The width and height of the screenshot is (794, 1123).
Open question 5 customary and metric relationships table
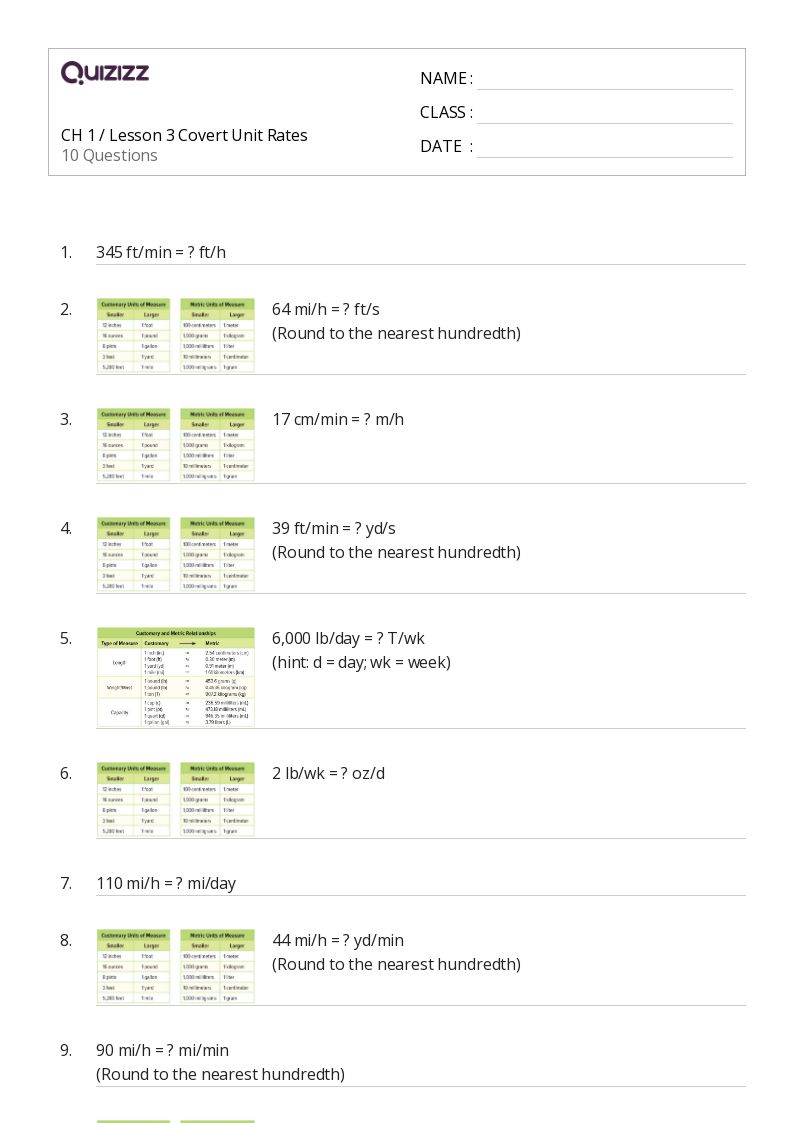(x=176, y=678)
